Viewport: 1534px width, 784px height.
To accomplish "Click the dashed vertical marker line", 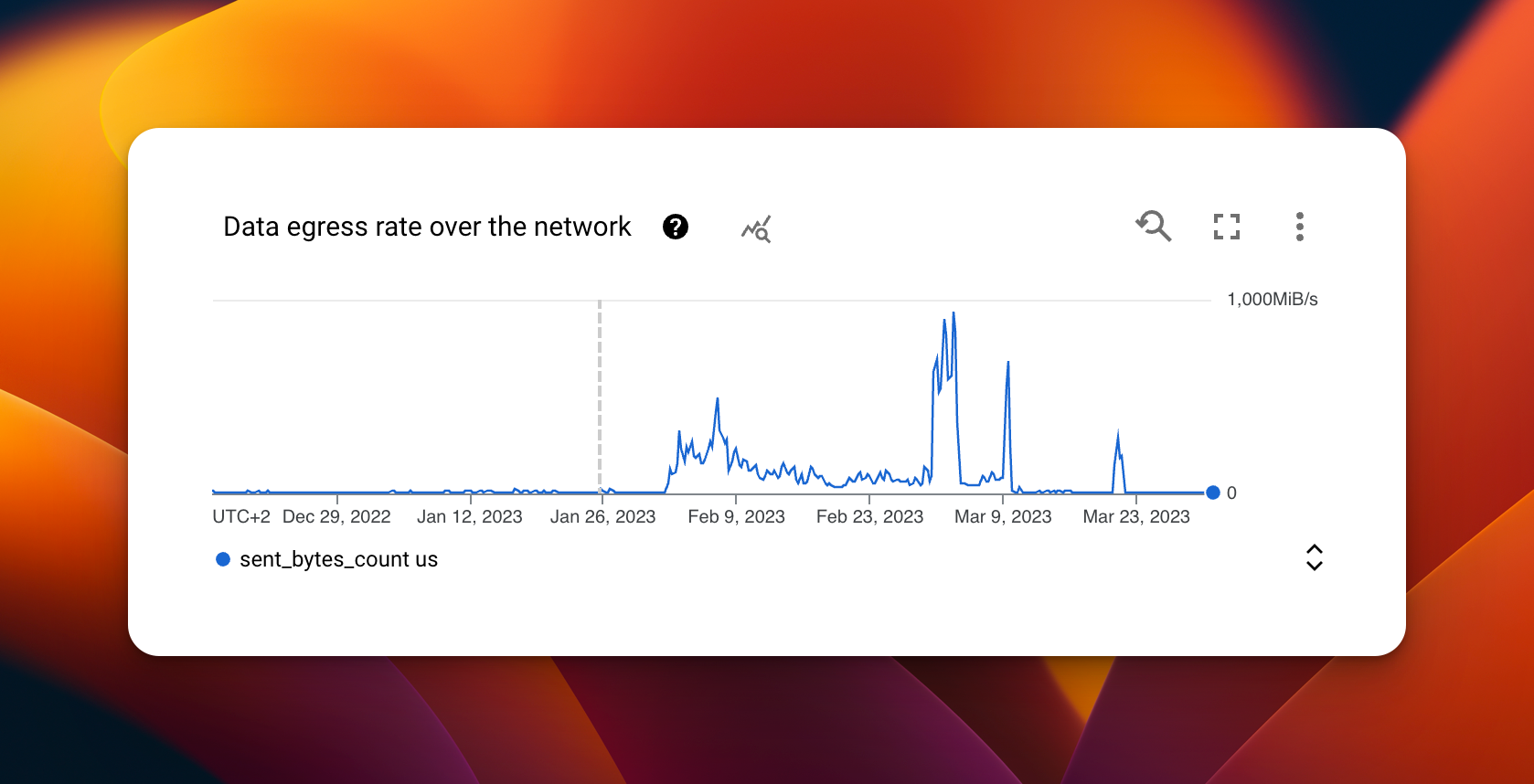I will 600,397.
